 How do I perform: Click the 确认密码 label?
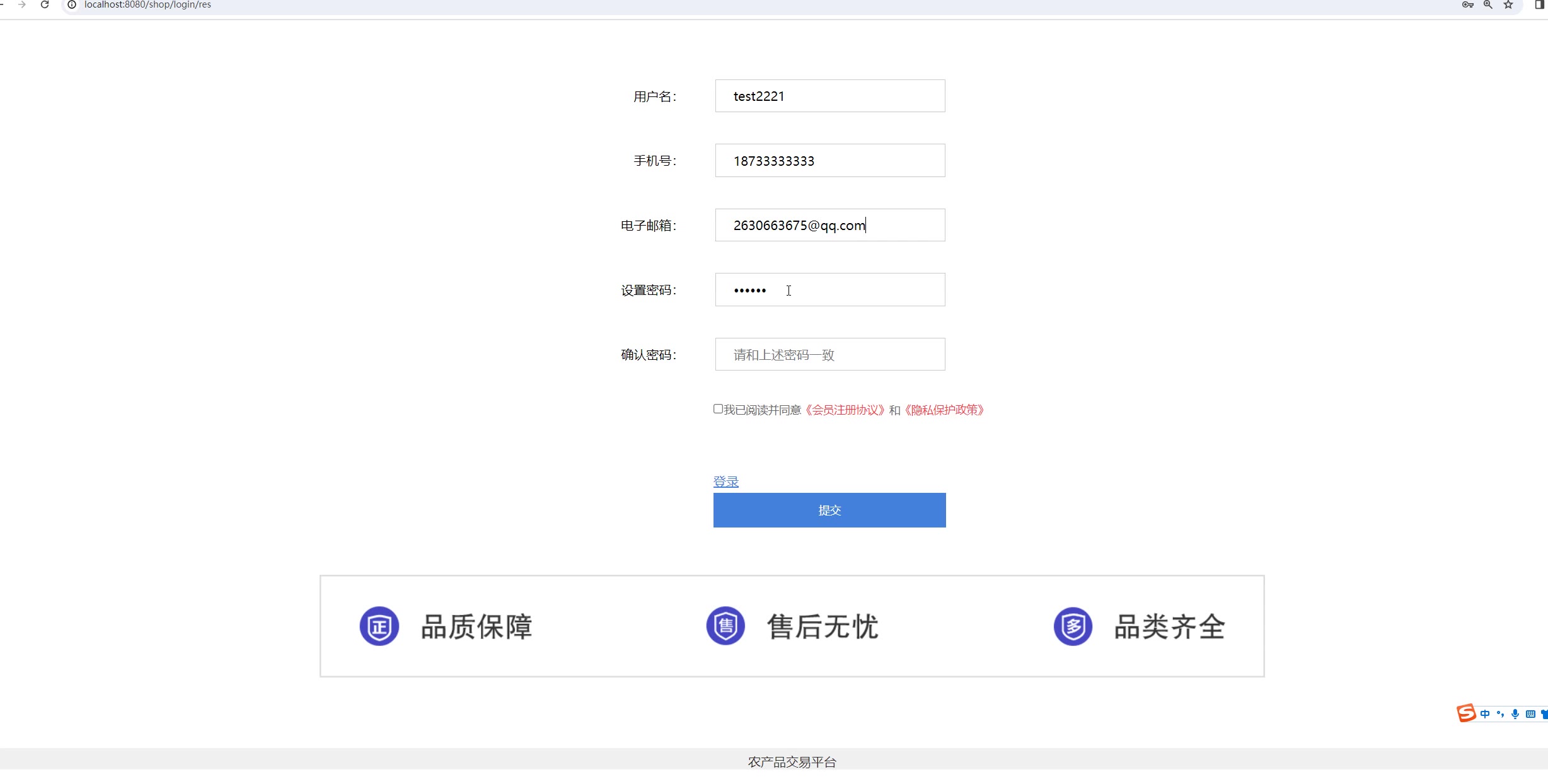tap(649, 355)
